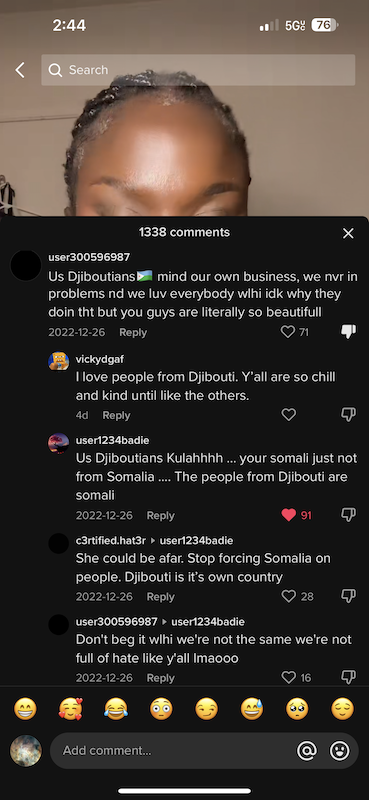Unlike user1234badie's comment with 91 likes

tap(289, 515)
